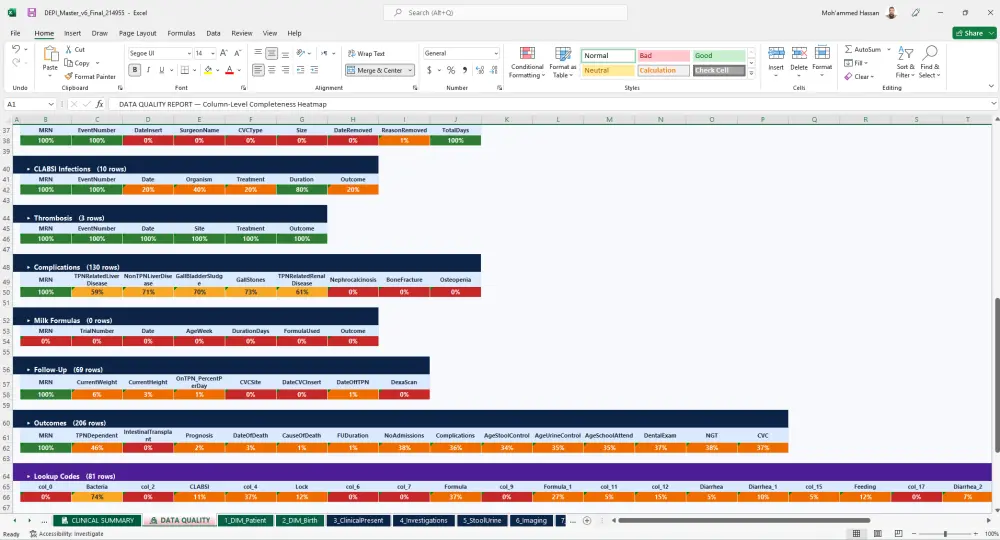Open the Formulas ribbon tab
Screen dimensions: 1000x540
[x=181, y=33]
